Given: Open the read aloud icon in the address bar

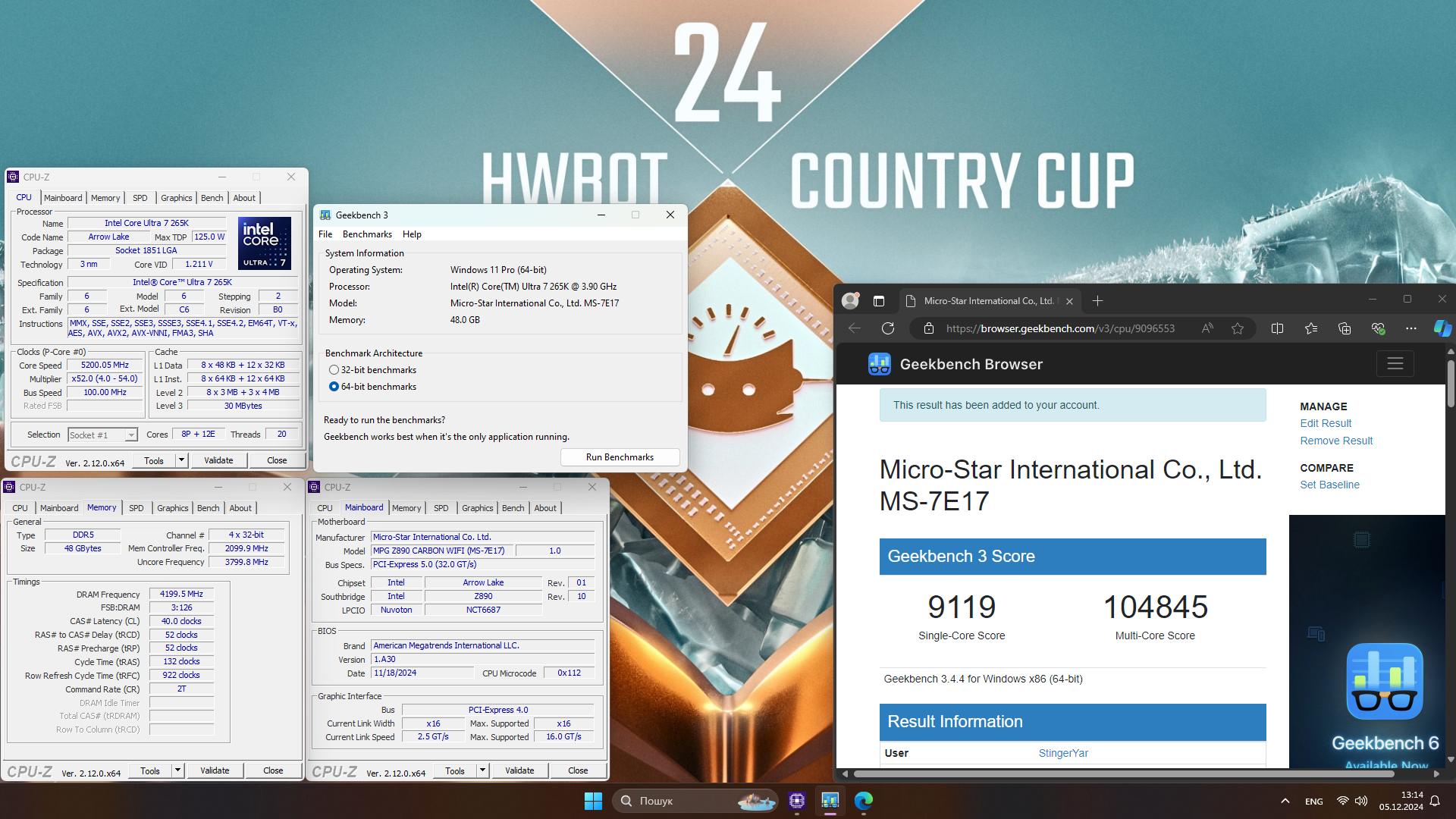Looking at the screenshot, I should click(1207, 328).
